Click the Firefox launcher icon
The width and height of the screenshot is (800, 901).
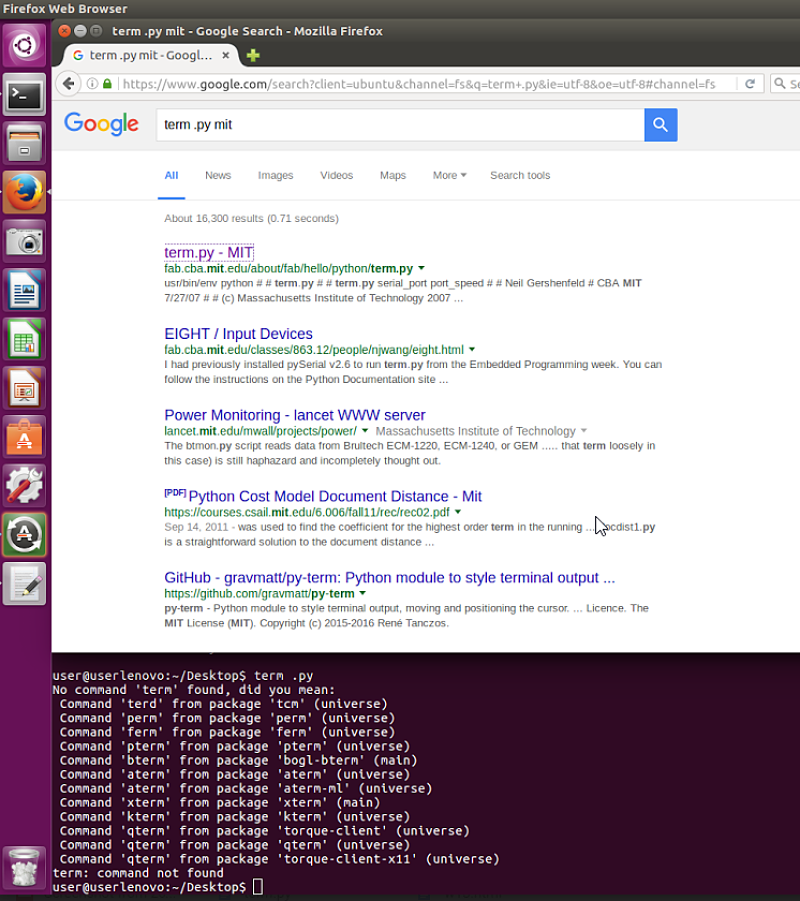coord(24,192)
